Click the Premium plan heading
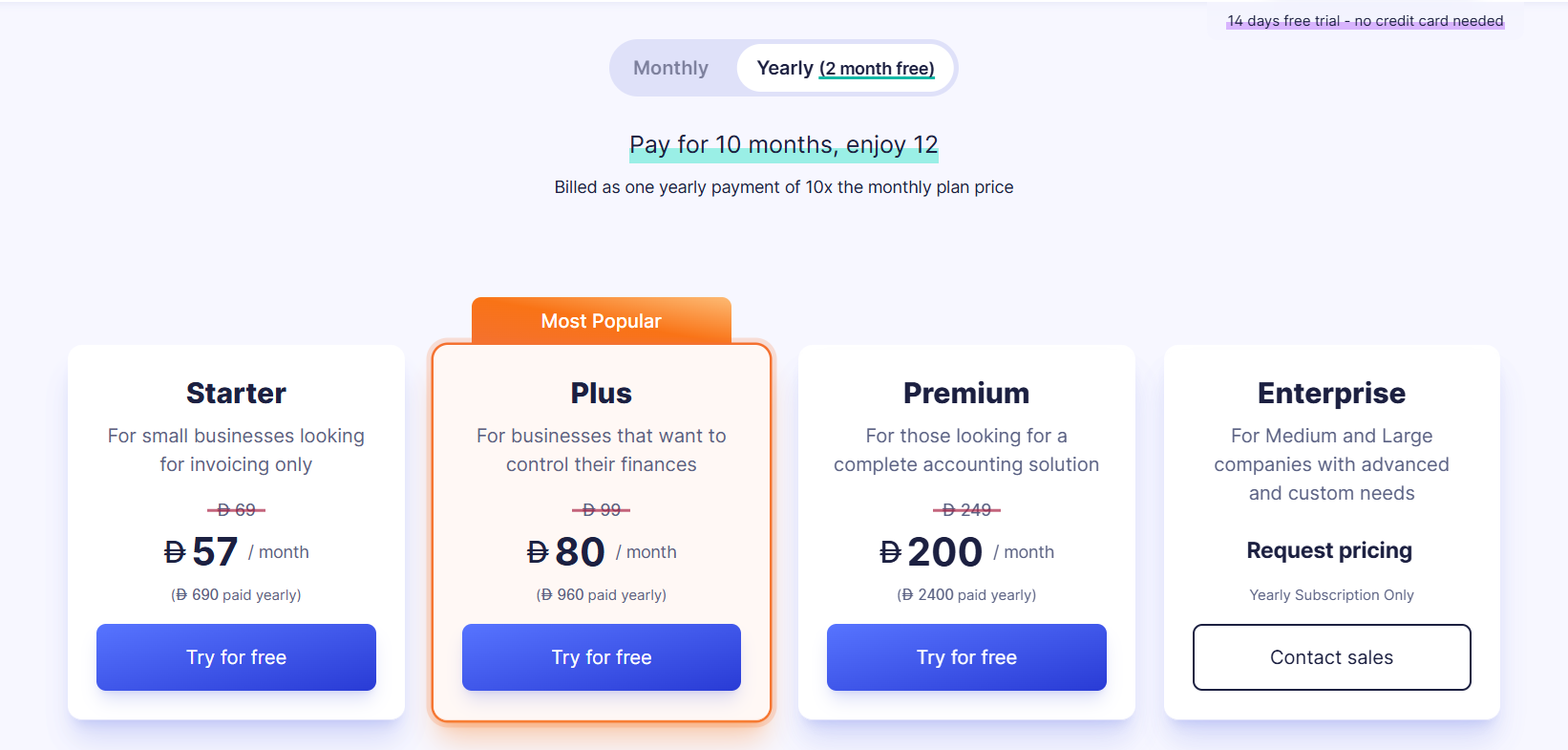The height and width of the screenshot is (750, 1568). (x=966, y=393)
